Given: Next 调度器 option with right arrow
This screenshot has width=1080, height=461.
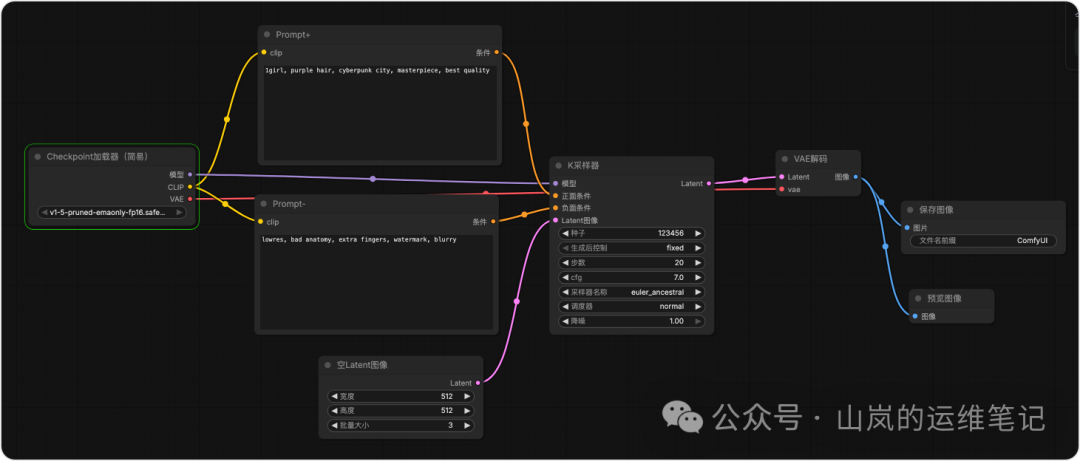Looking at the screenshot, I should click(697, 307).
